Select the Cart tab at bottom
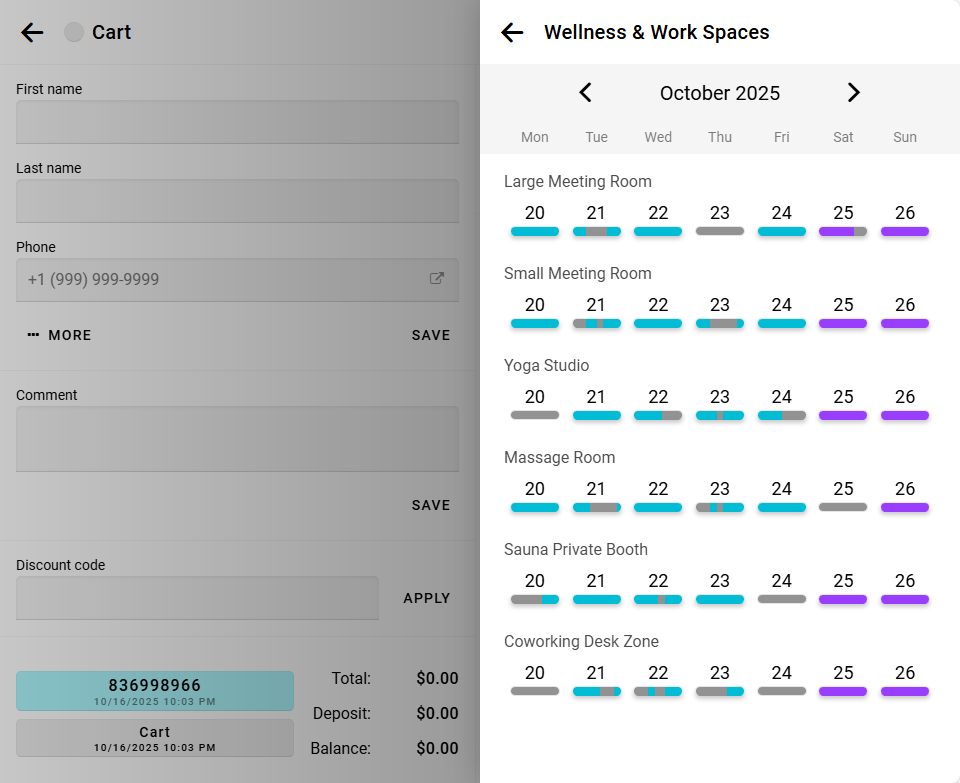Image resolution: width=960 pixels, height=783 pixels. [x=155, y=737]
